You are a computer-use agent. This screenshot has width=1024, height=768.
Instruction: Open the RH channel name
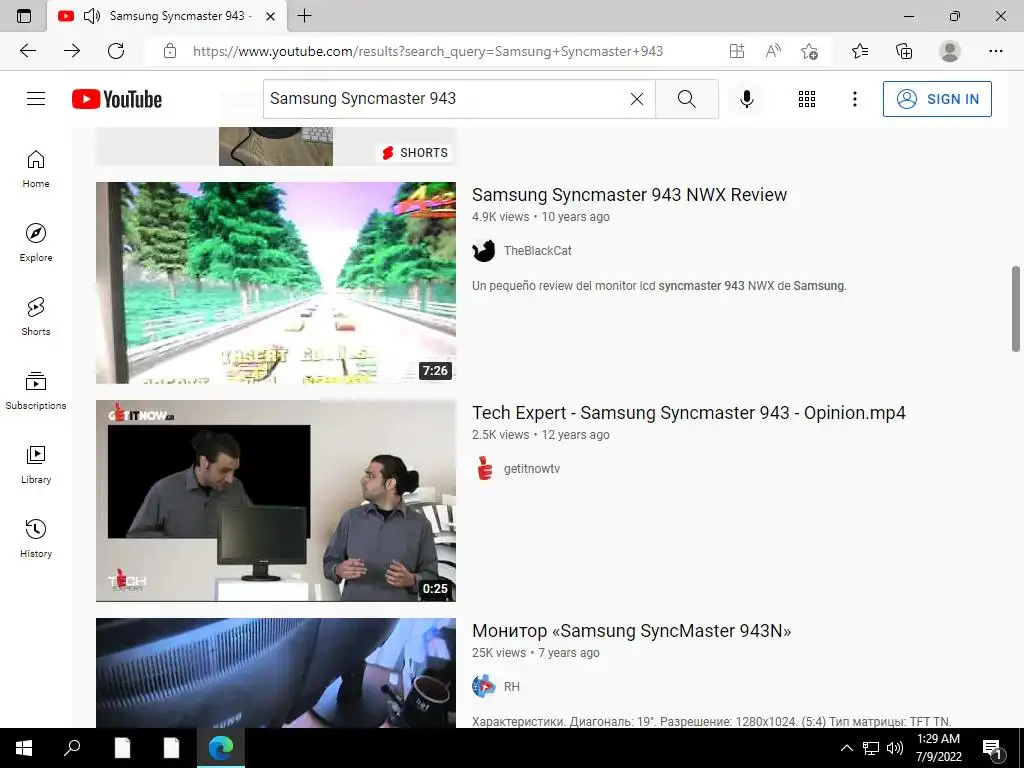coord(511,687)
